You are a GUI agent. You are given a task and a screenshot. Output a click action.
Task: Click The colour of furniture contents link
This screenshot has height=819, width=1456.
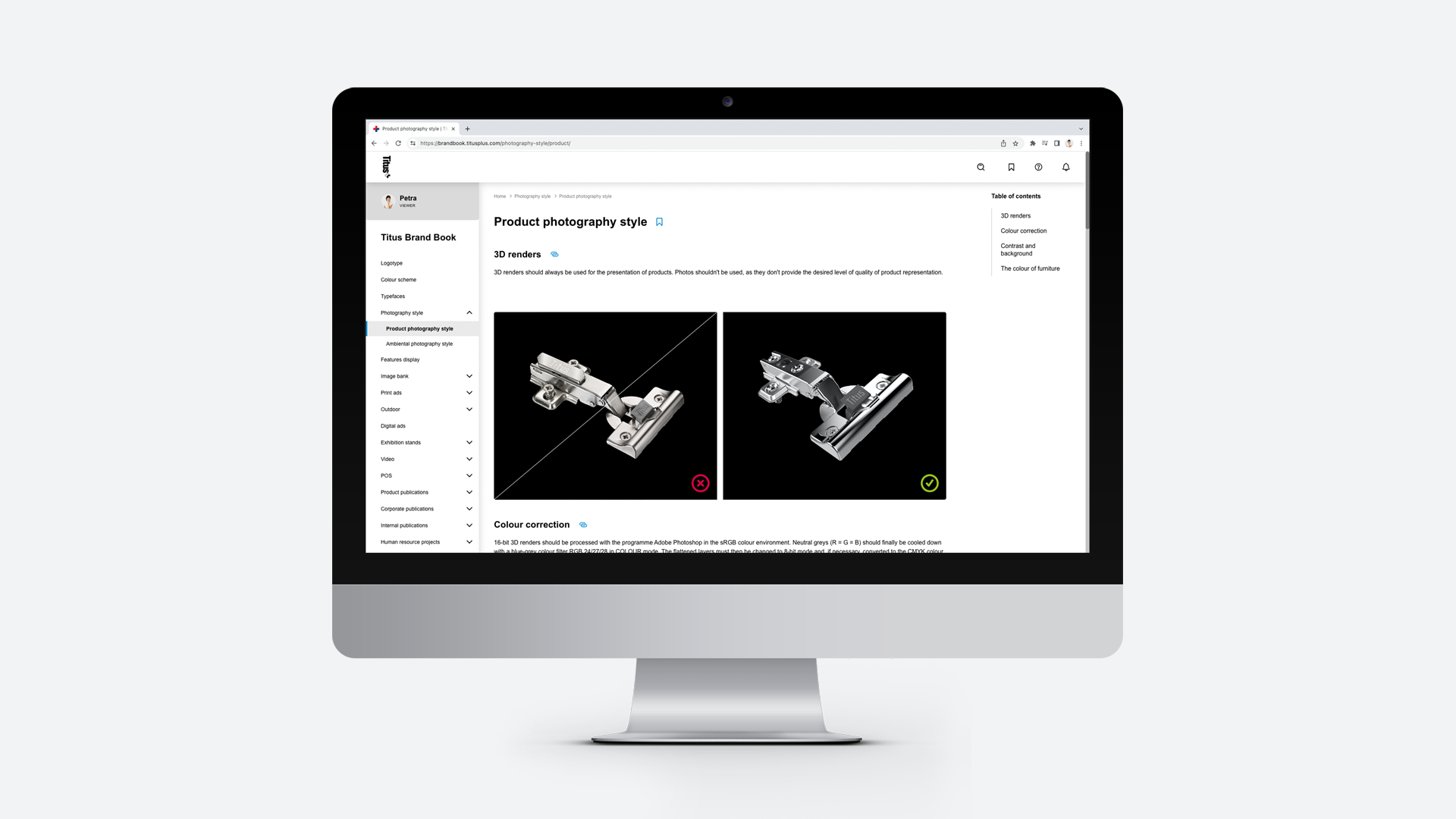(x=1029, y=268)
